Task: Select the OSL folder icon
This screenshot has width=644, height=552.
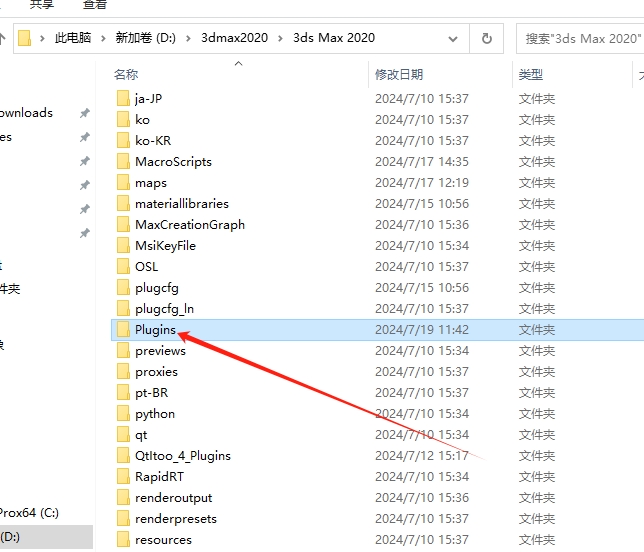Action: point(123,267)
